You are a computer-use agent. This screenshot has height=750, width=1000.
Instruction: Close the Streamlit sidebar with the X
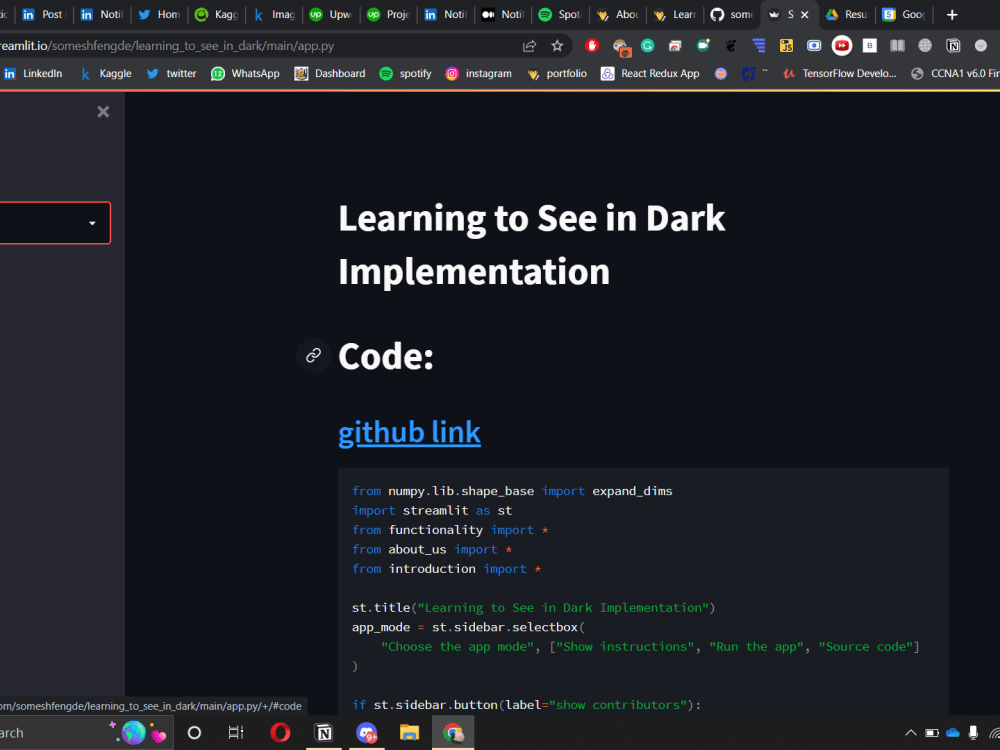pyautogui.click(x=103, y=112)
